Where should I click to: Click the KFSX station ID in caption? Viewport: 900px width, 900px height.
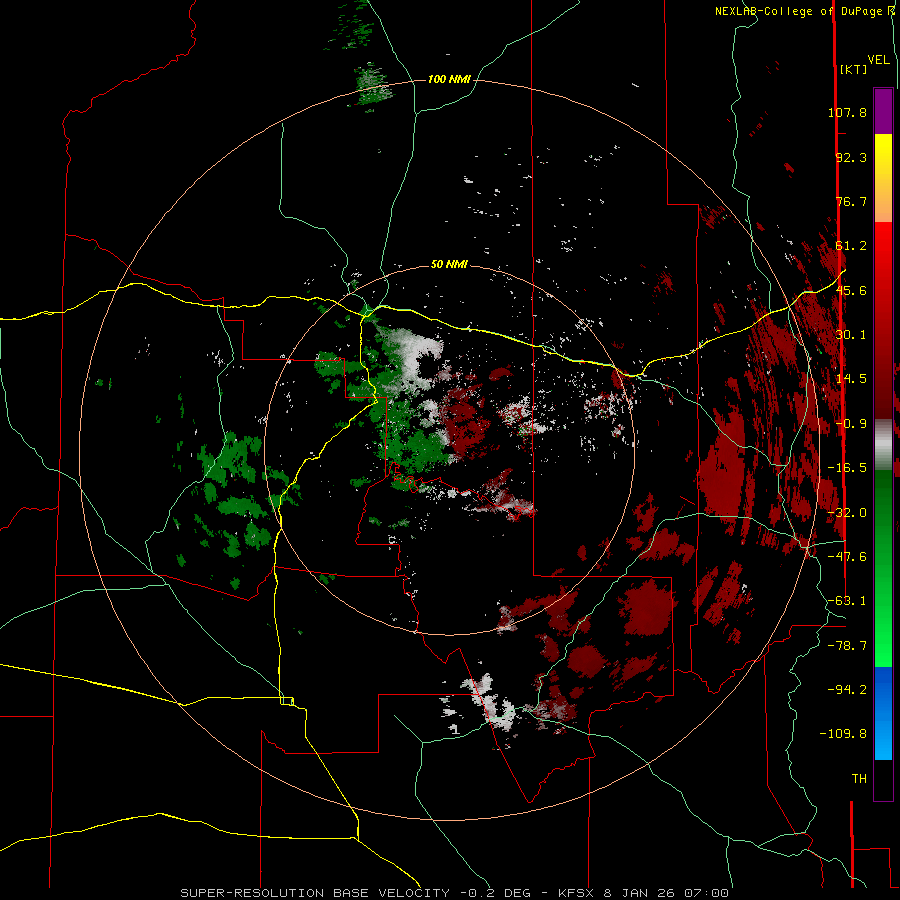click(x=578, y=893)
